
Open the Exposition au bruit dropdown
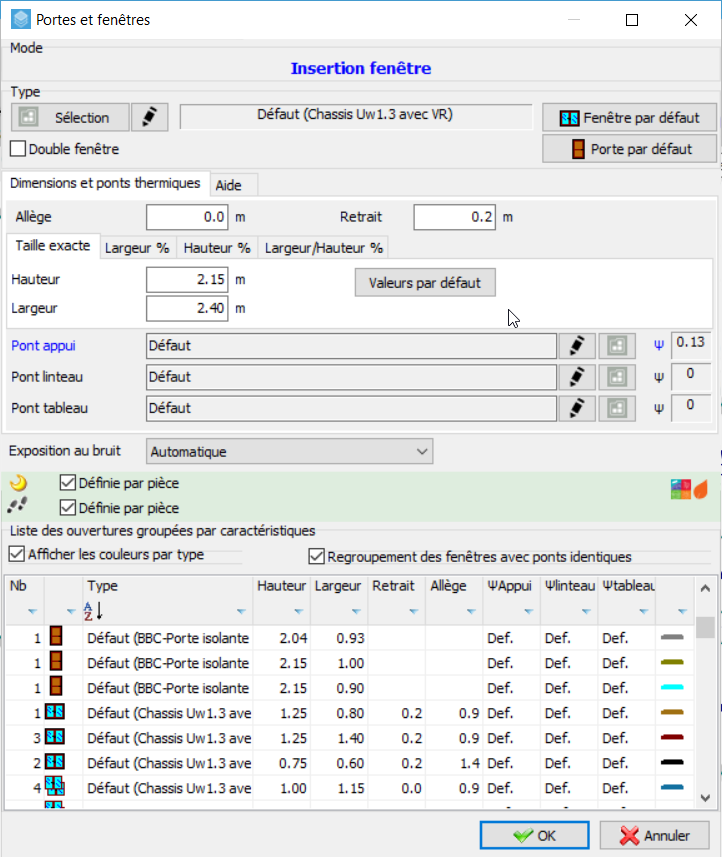(x=290, y=451)
